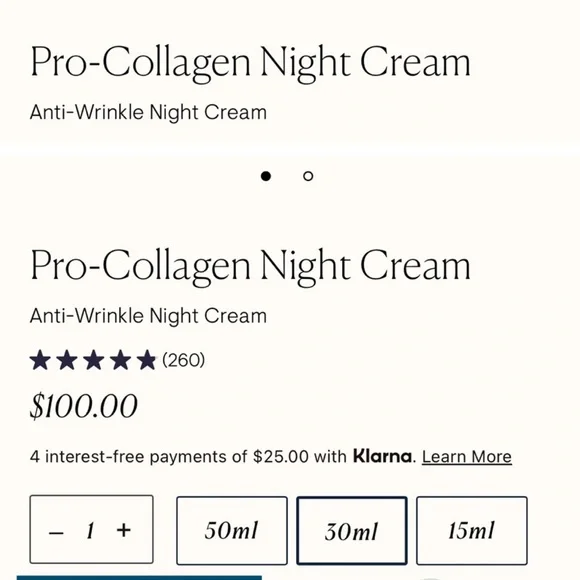580x580 pixels.
Task: Choose the 30ml size option
Action: pos(352,530)
